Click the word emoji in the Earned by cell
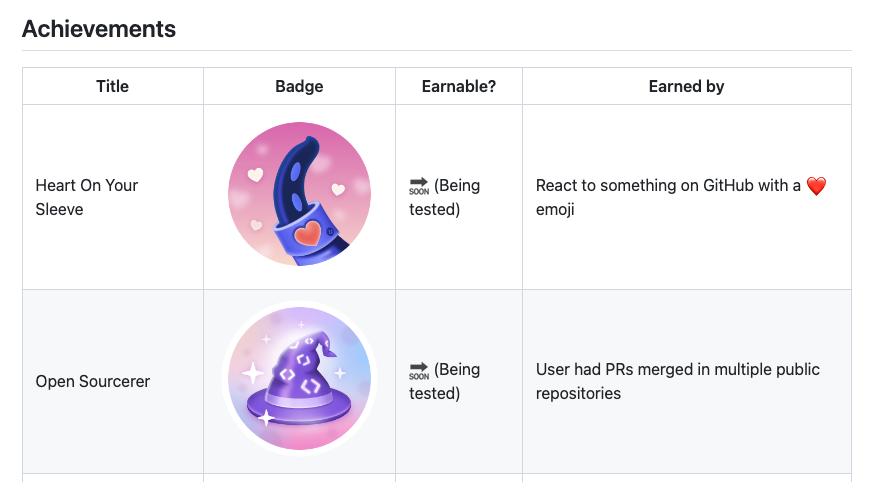Screen dimensions: 872x482 (x=555, y=209)
